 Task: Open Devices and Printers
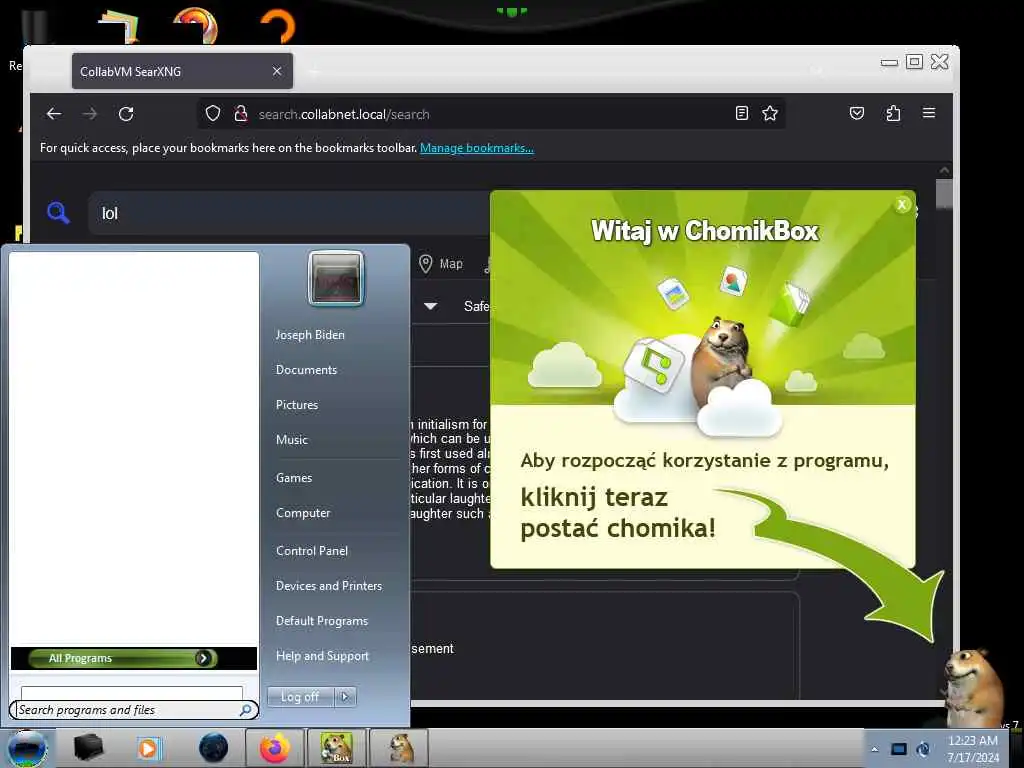[328, 586]
